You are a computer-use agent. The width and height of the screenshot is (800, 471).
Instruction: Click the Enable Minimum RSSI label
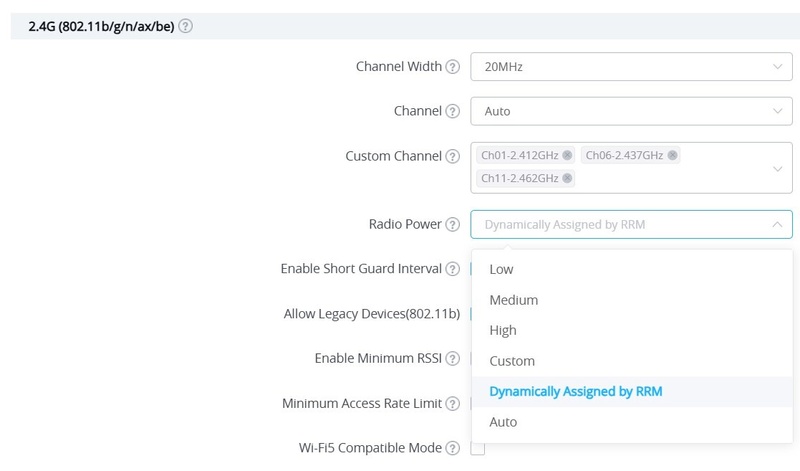[x=378, y=358]
